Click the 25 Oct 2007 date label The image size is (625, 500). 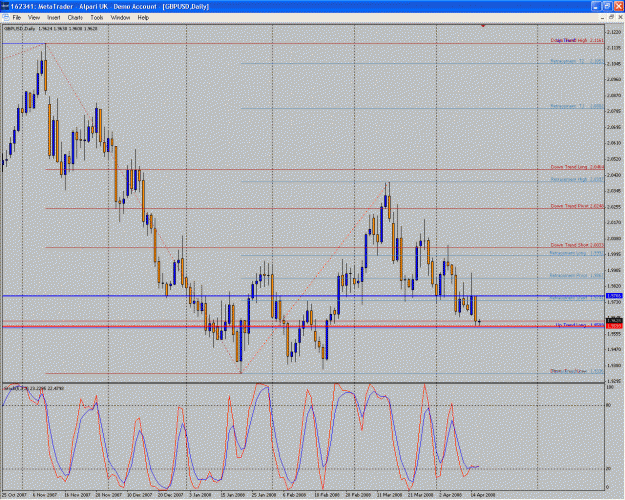click(x=14, y=494)
